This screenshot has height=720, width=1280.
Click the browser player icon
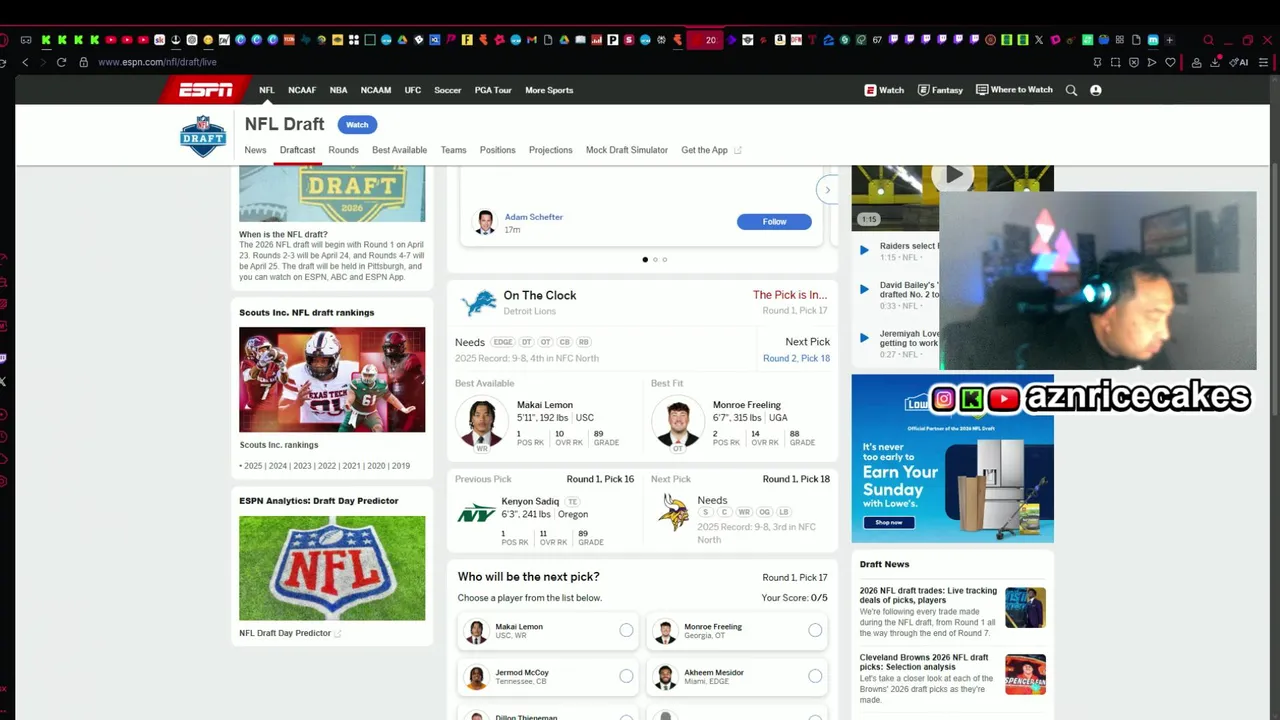pyautogui.click(x=1151, y=62)
